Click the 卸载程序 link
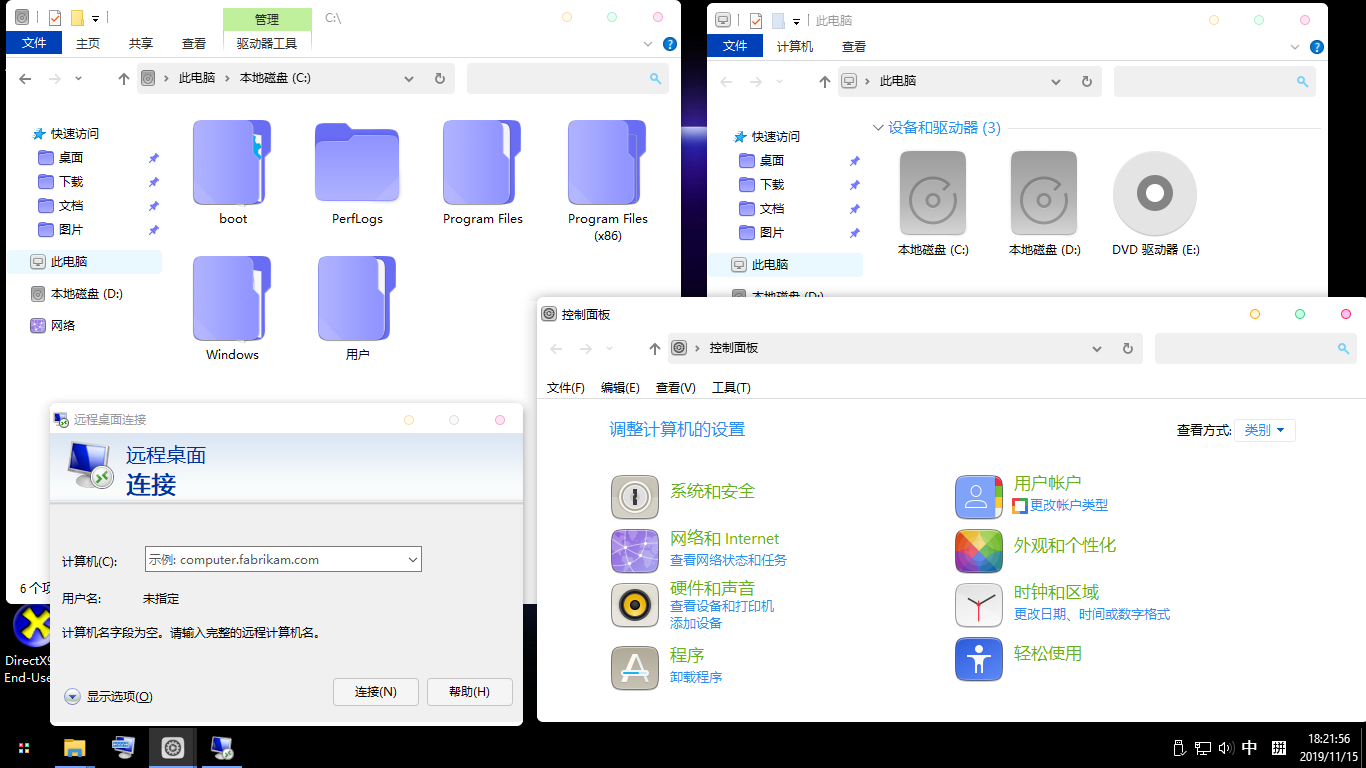Screen dimensions: 1366x768 coord(696,677)
